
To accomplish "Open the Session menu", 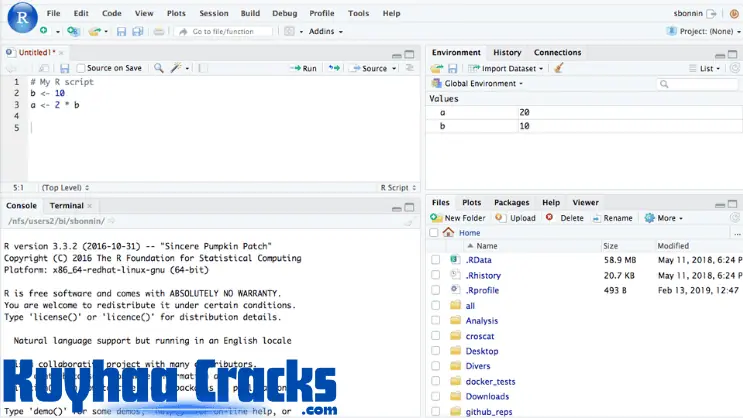I will click(212, 13).
